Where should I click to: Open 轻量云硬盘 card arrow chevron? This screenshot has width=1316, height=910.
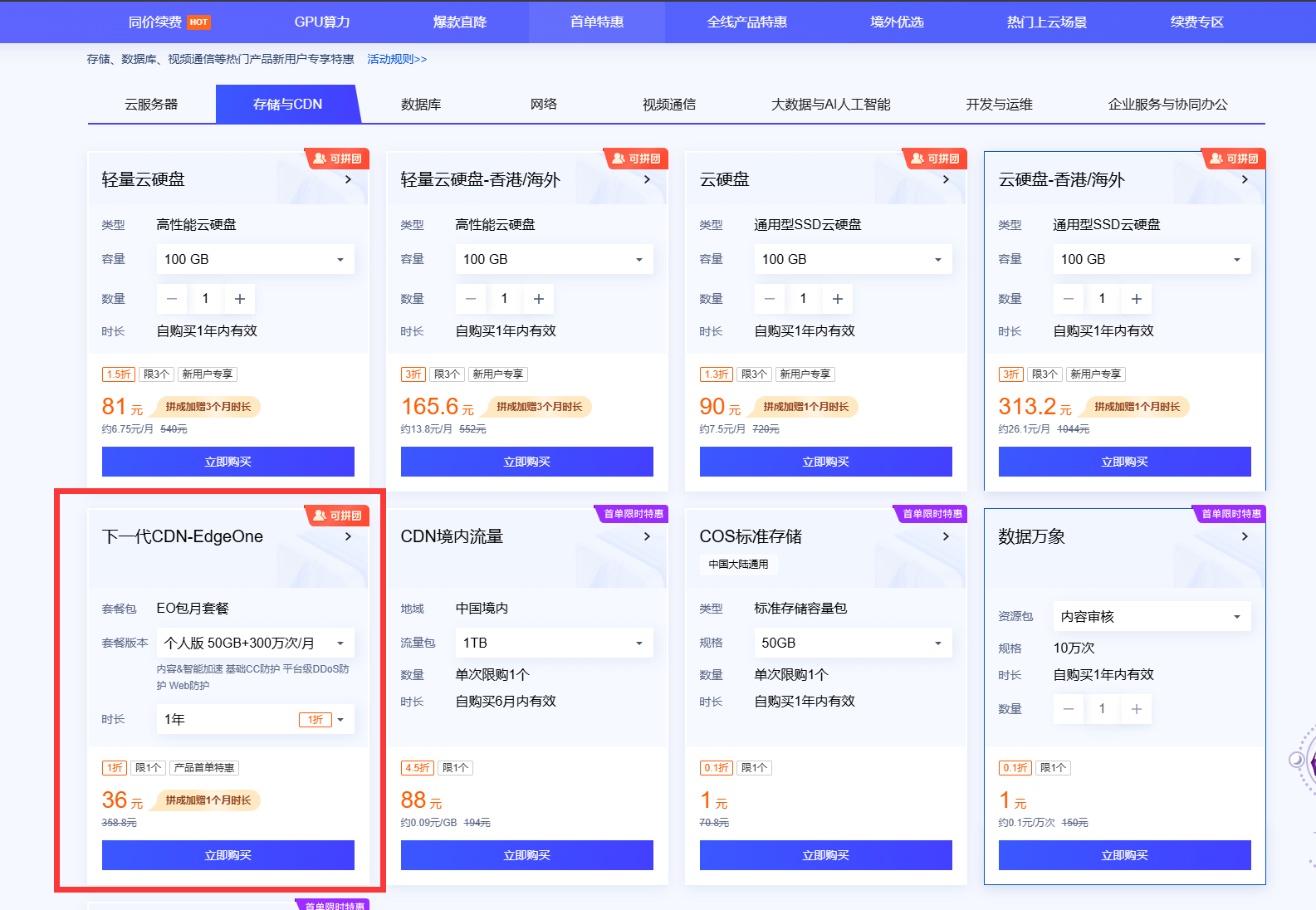click(348, 179)
